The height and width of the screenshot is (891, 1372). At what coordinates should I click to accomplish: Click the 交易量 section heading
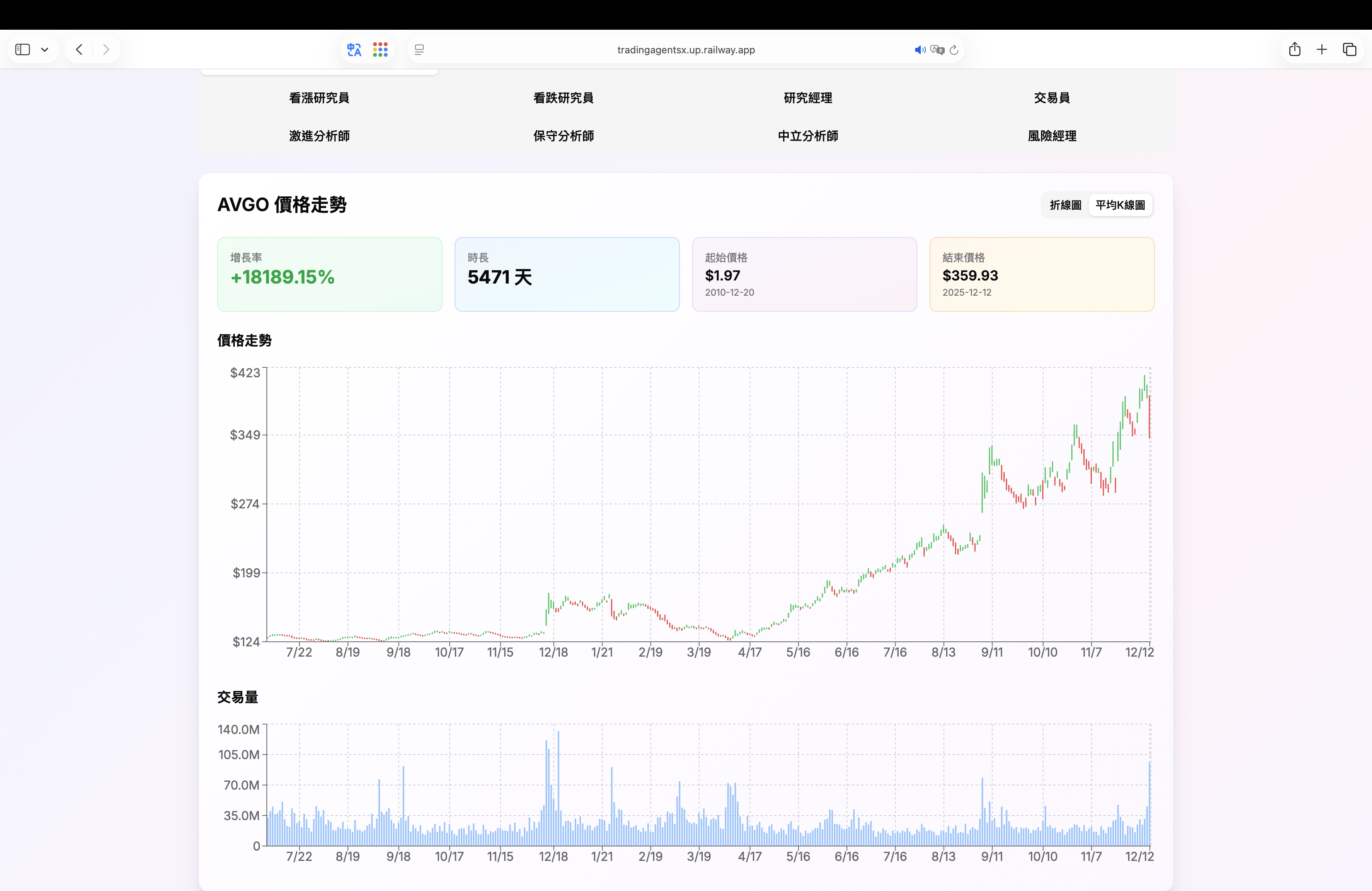coord(237,697)
